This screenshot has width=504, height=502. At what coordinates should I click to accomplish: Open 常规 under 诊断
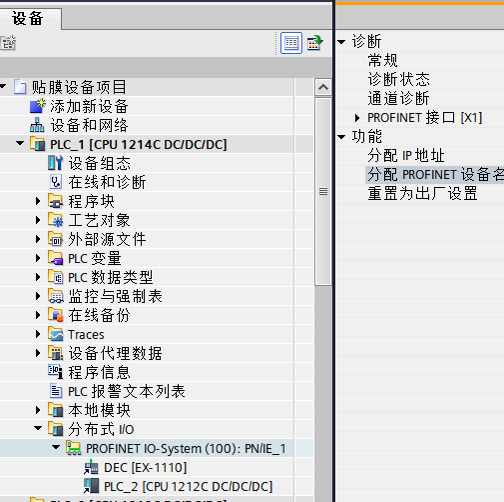pos(383,60)
